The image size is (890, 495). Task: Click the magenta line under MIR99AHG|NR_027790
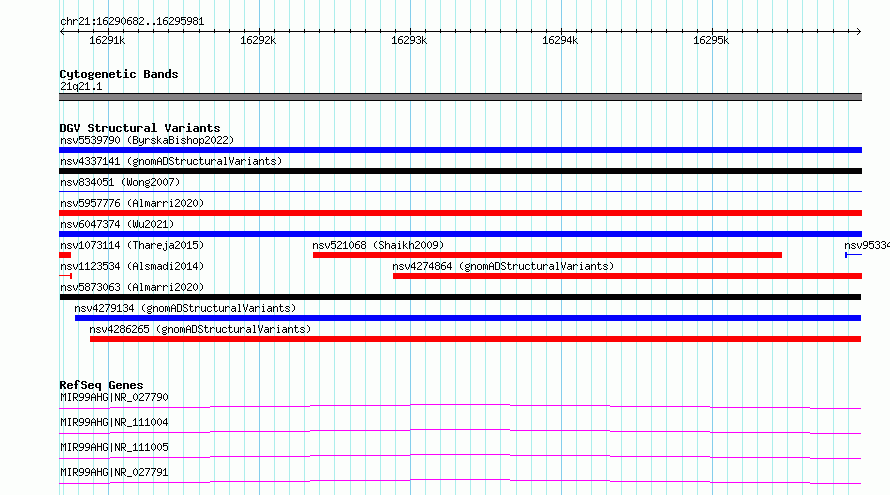coord(460,406)
